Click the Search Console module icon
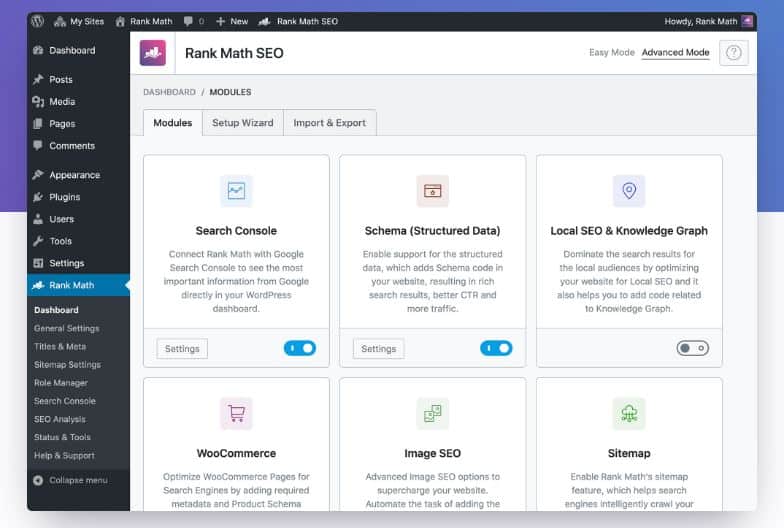The height and width of the screenshot is (528, 784). [236, 191]
